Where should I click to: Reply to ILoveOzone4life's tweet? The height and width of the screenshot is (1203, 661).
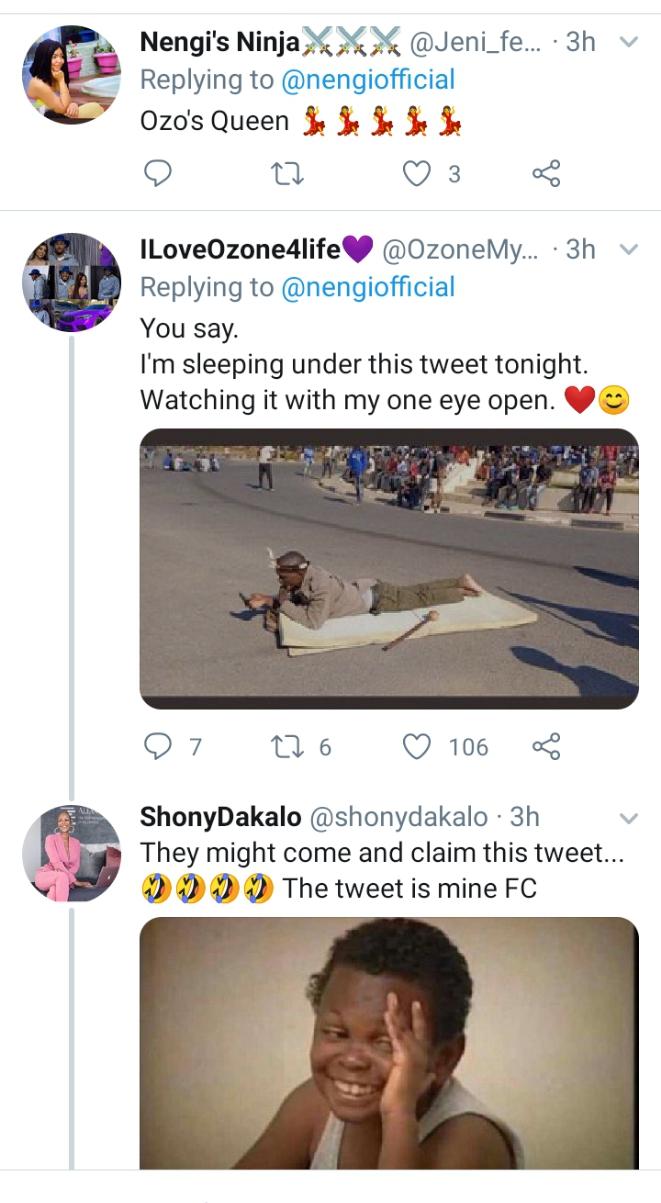tap(160, 746)
